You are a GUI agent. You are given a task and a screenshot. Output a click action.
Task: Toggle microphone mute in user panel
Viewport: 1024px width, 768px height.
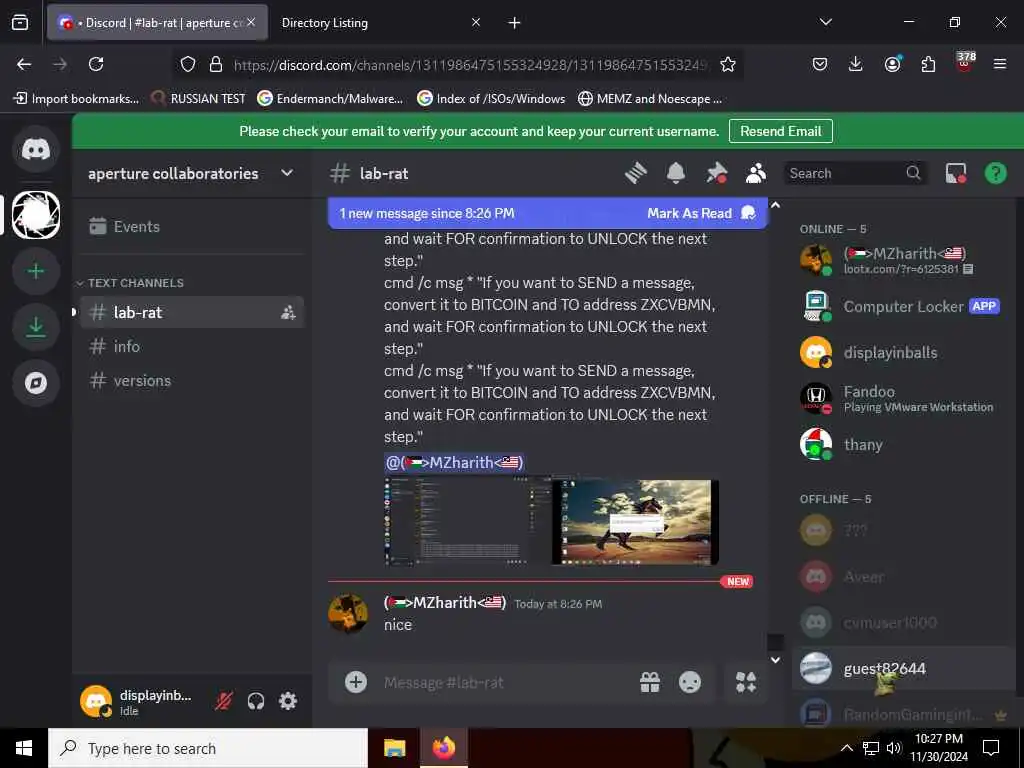coord(224,701)
